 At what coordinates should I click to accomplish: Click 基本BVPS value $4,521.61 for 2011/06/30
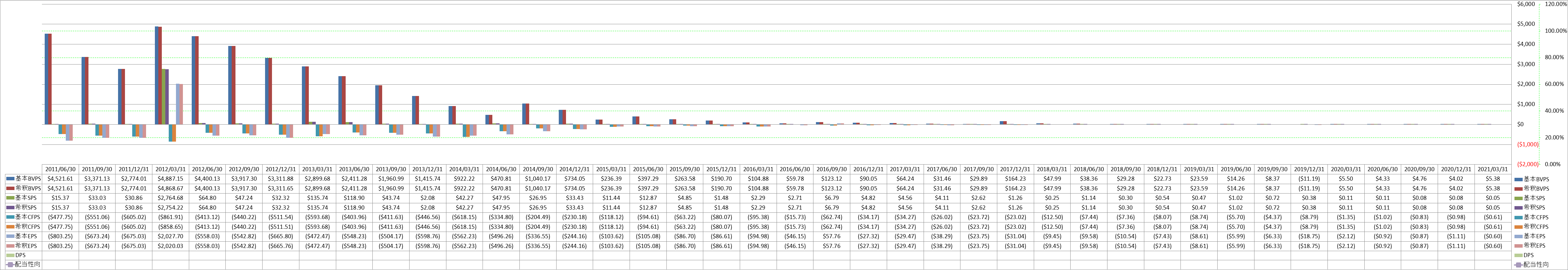[x=60, y=179]
